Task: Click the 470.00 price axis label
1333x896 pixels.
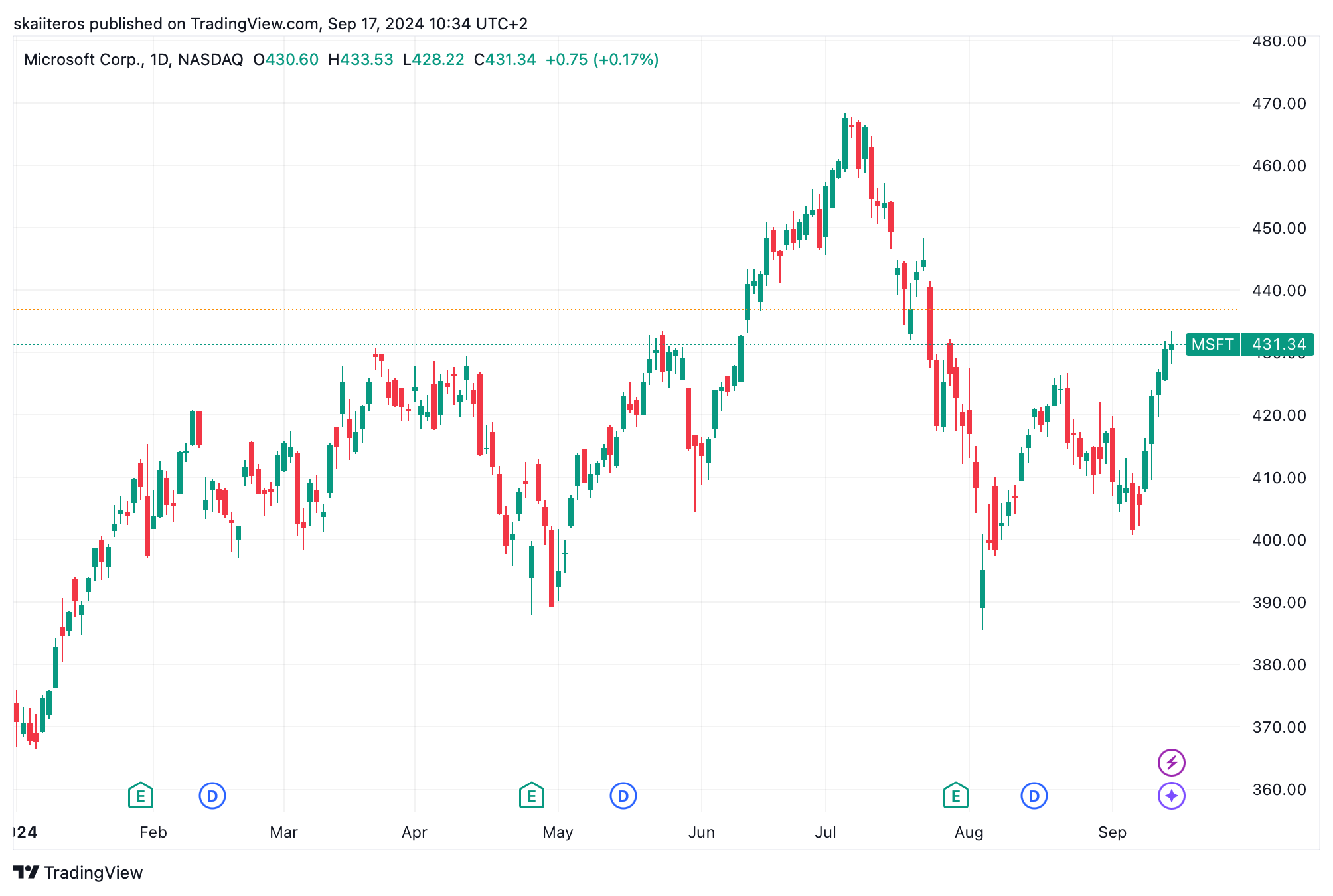Action: 1279,103
